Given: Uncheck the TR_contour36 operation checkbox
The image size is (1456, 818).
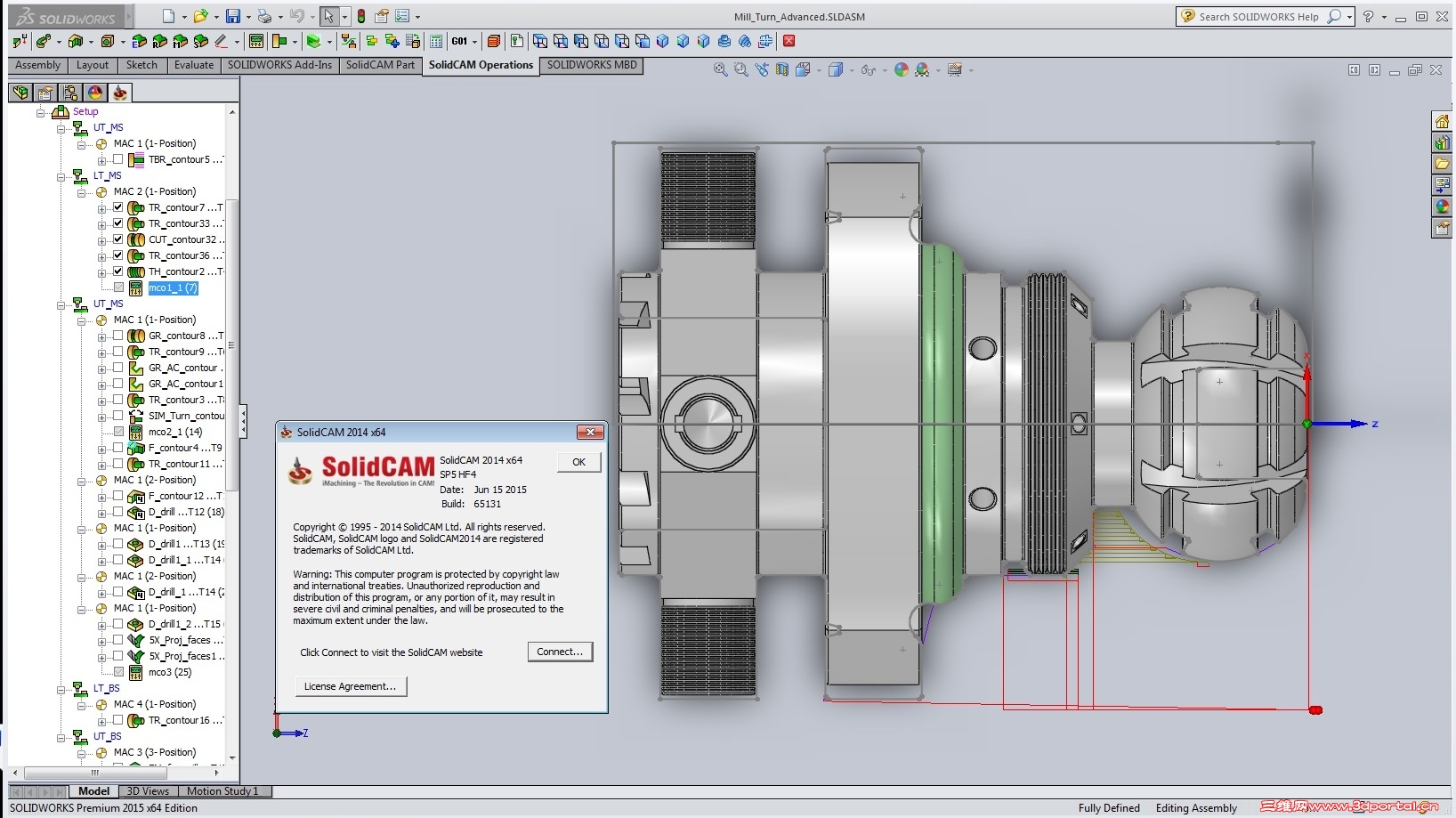Looking at the screenshot, I should click(x=117, y=255).
